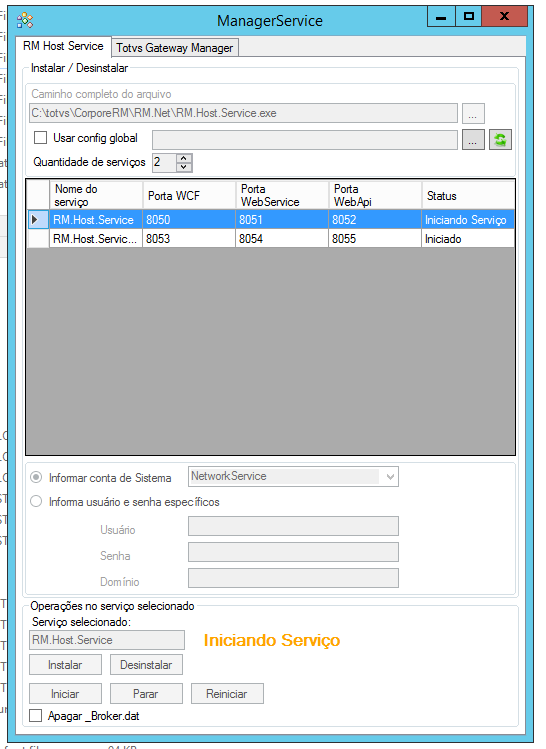This screenshot has height=749, width=546.
Task: Select the RM.Host.Service name cell
Action: [x=96, y=220]
